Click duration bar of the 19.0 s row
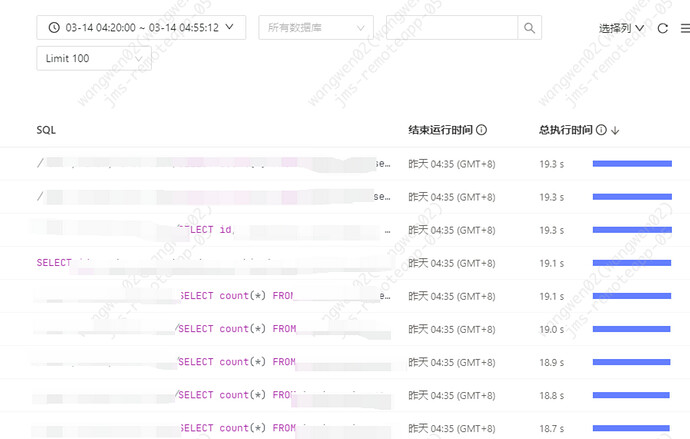 click(631, 329)
